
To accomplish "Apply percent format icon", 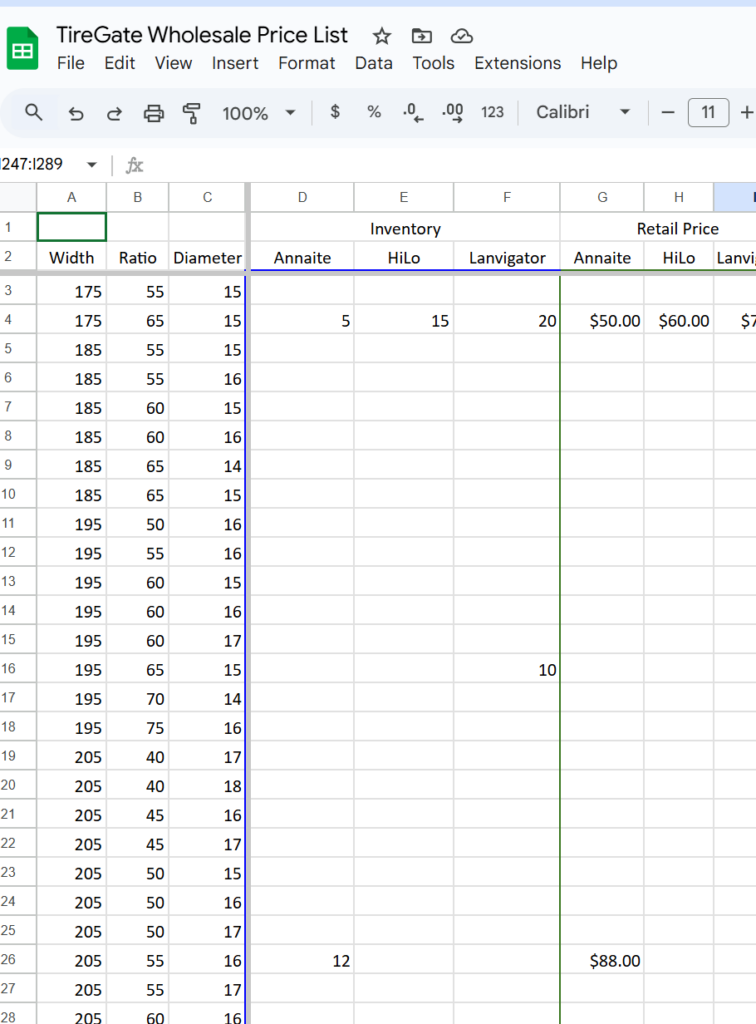I will click(x=374, y=112).
